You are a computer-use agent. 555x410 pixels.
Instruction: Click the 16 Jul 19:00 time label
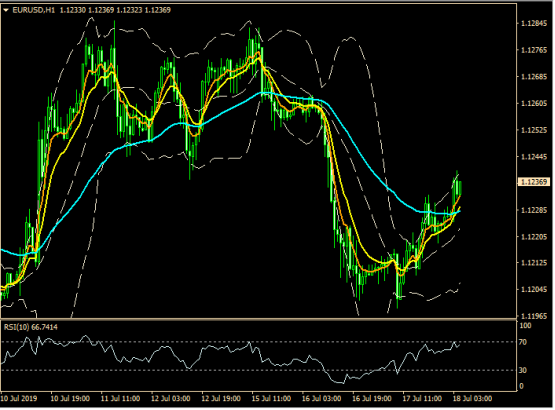(x=372, y=399)
